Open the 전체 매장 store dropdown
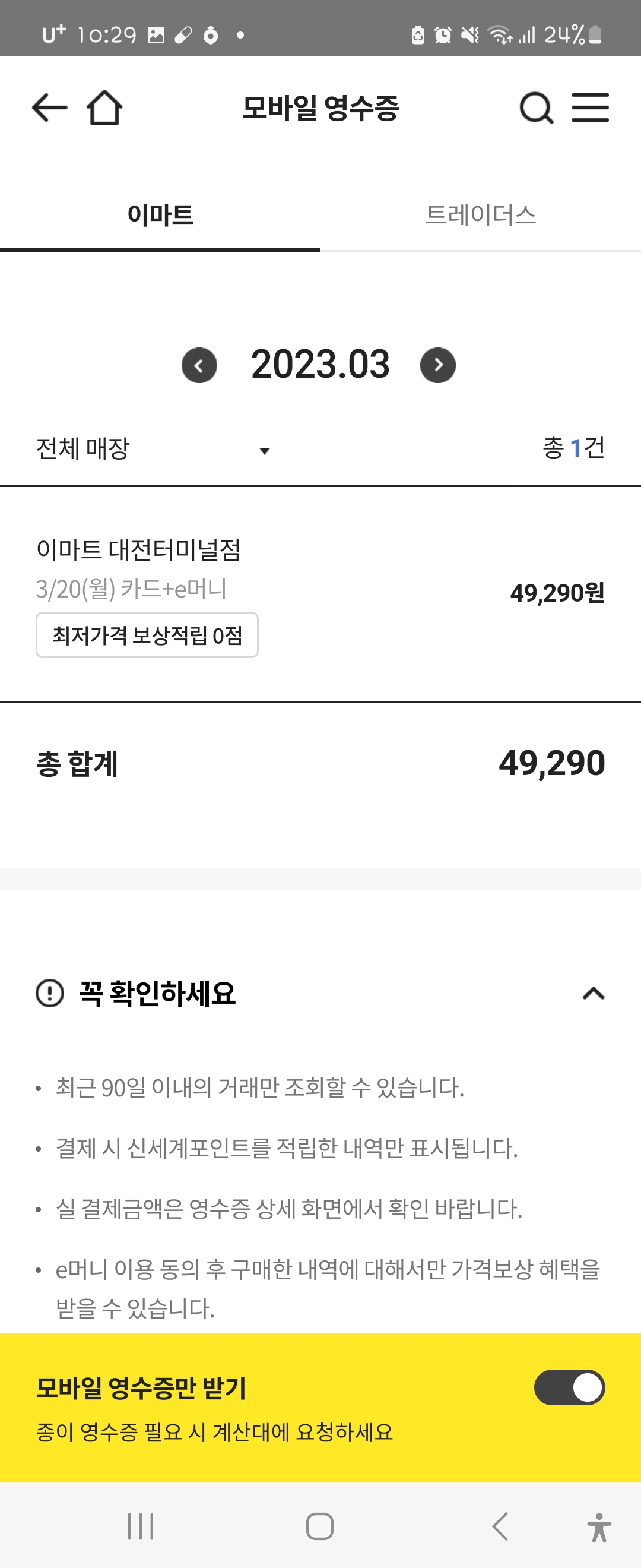641x1568 pixels. (152, 449)
